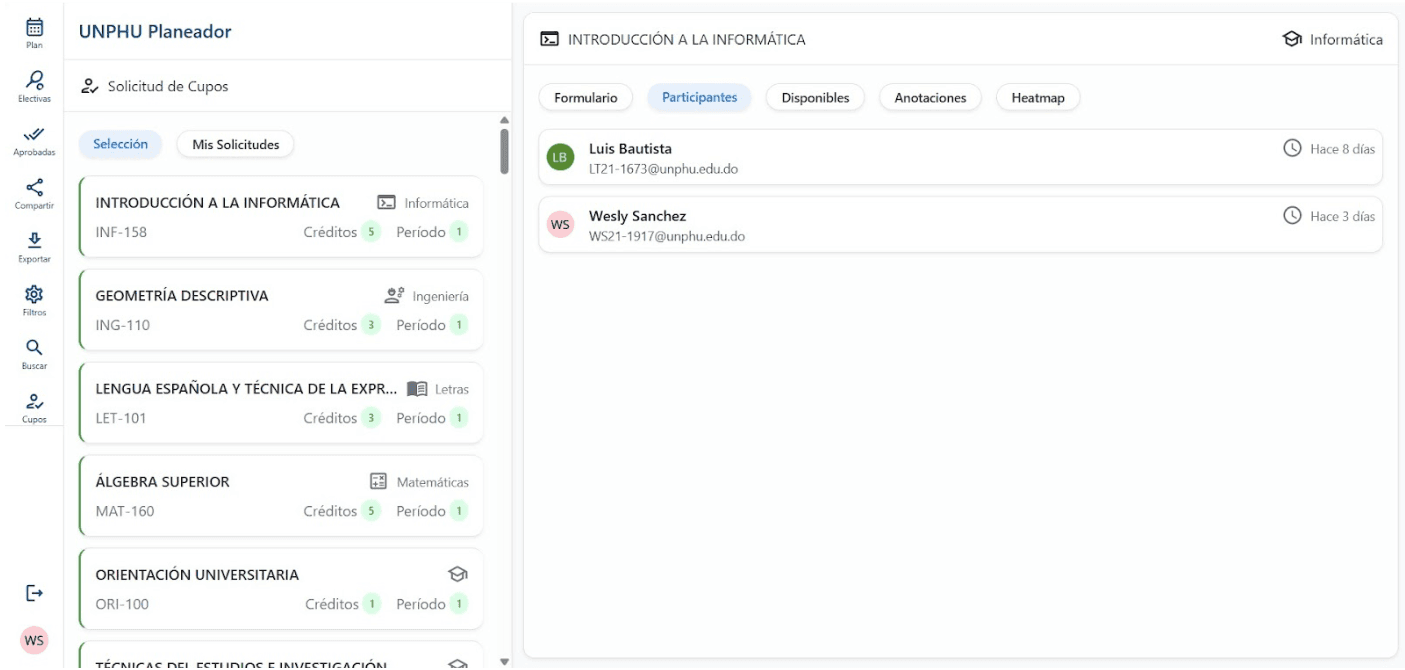Viewport: 1405px width, 670px height.
Task: Open Luis Bautista participant row
Action: (960, 157)
